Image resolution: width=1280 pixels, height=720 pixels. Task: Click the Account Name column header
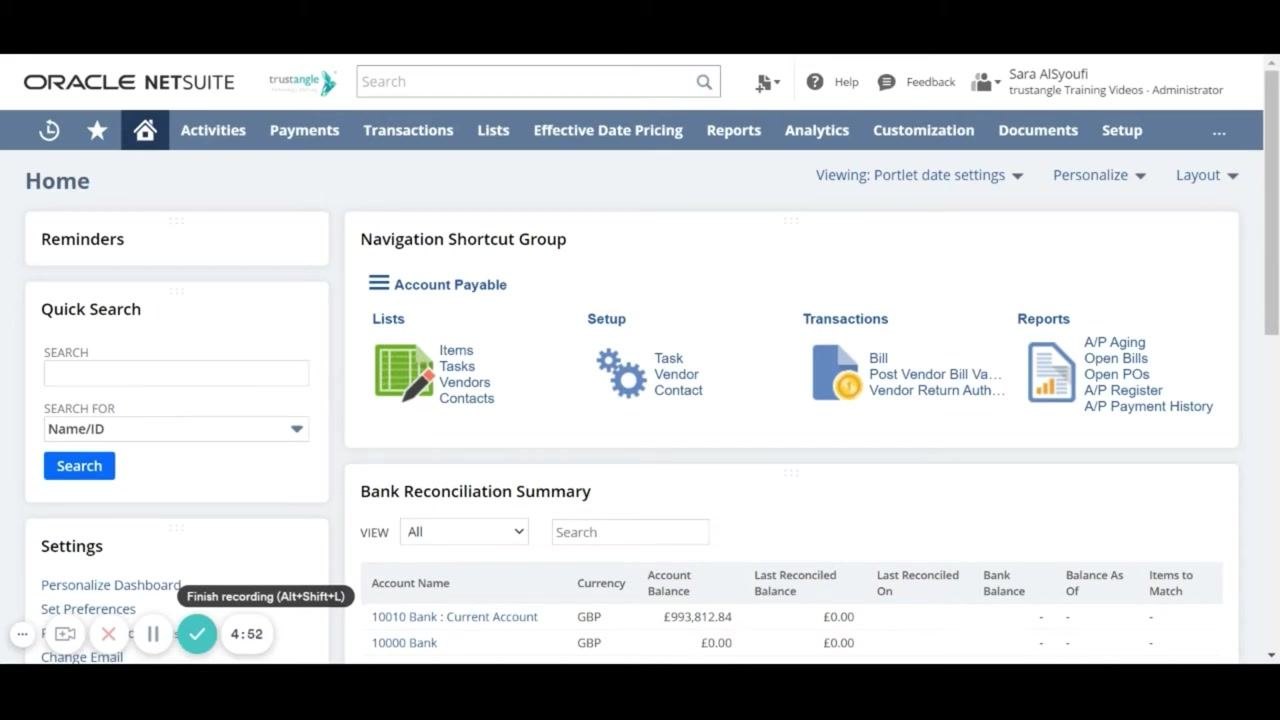410,583
